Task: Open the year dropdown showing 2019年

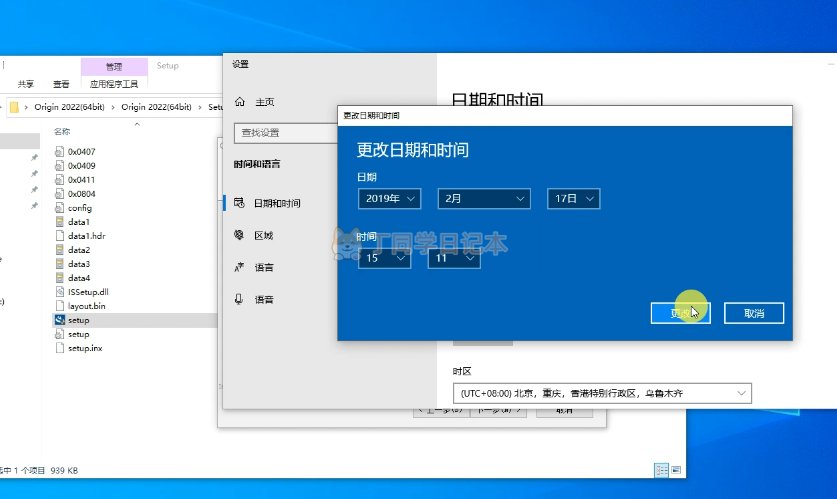Action: 389,199
